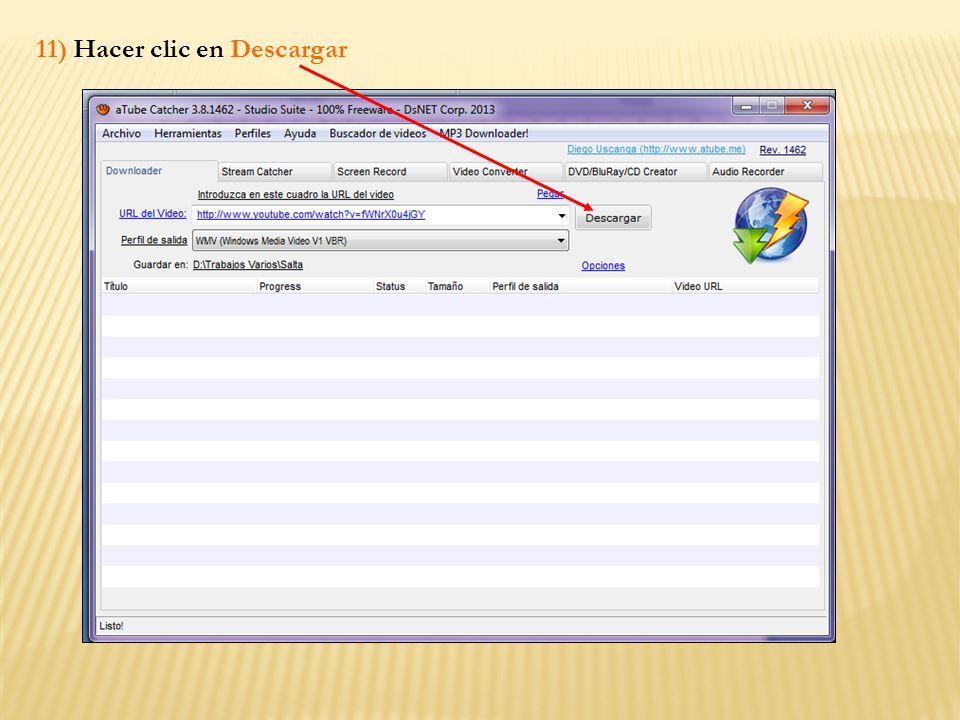Expand the URL history dropdown arrow

[x=561, y=216]
